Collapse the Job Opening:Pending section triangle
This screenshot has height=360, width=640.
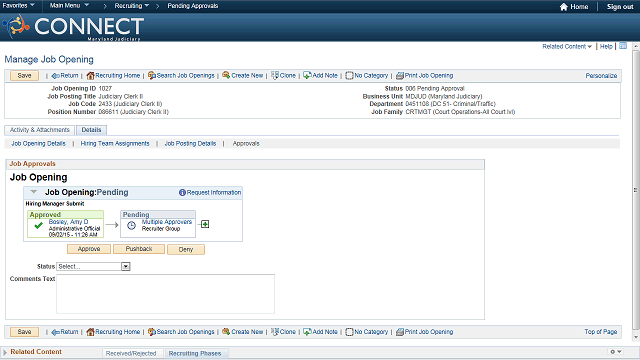(34, 192)
